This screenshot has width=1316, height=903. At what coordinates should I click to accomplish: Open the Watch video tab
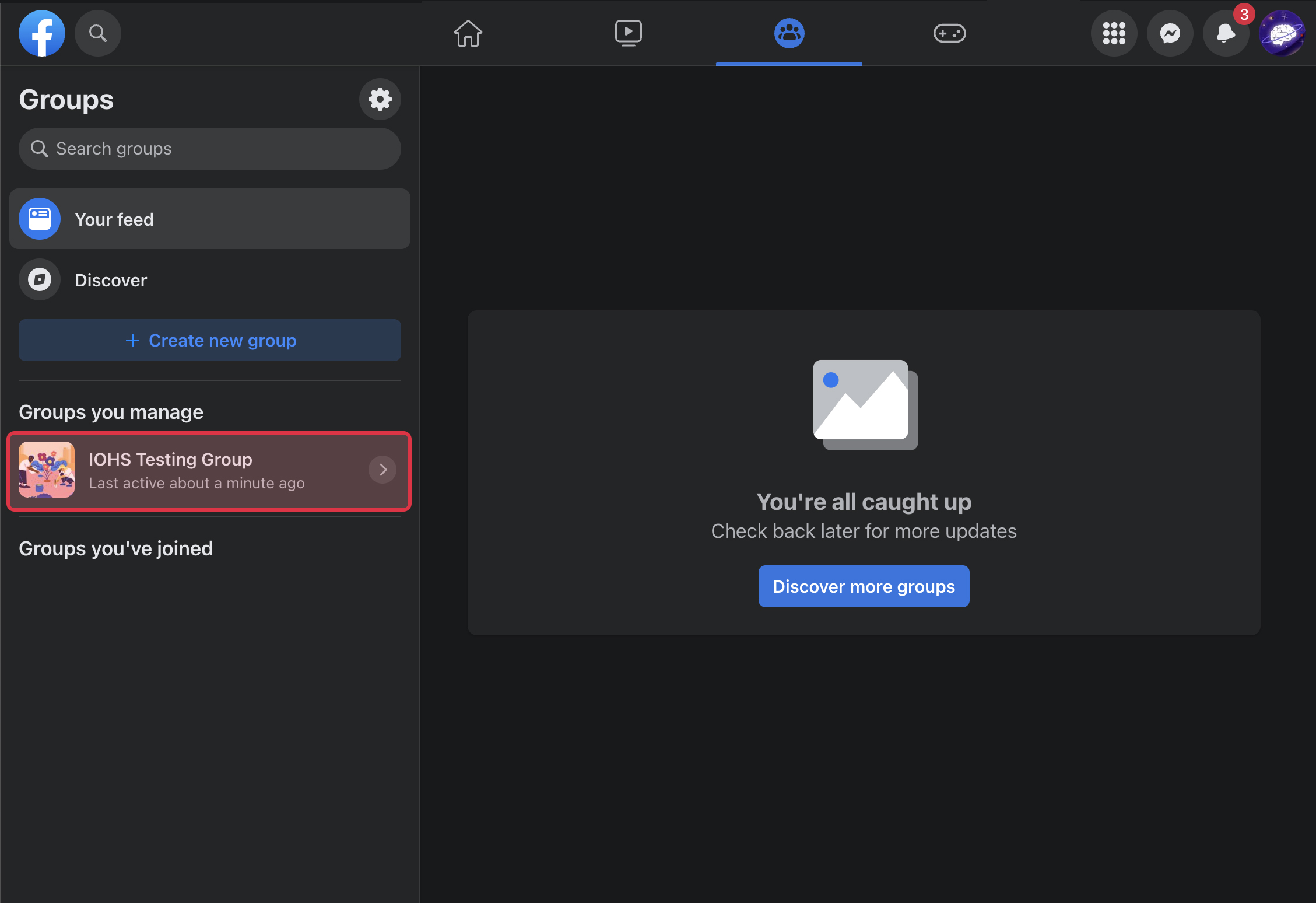(628, 33)
